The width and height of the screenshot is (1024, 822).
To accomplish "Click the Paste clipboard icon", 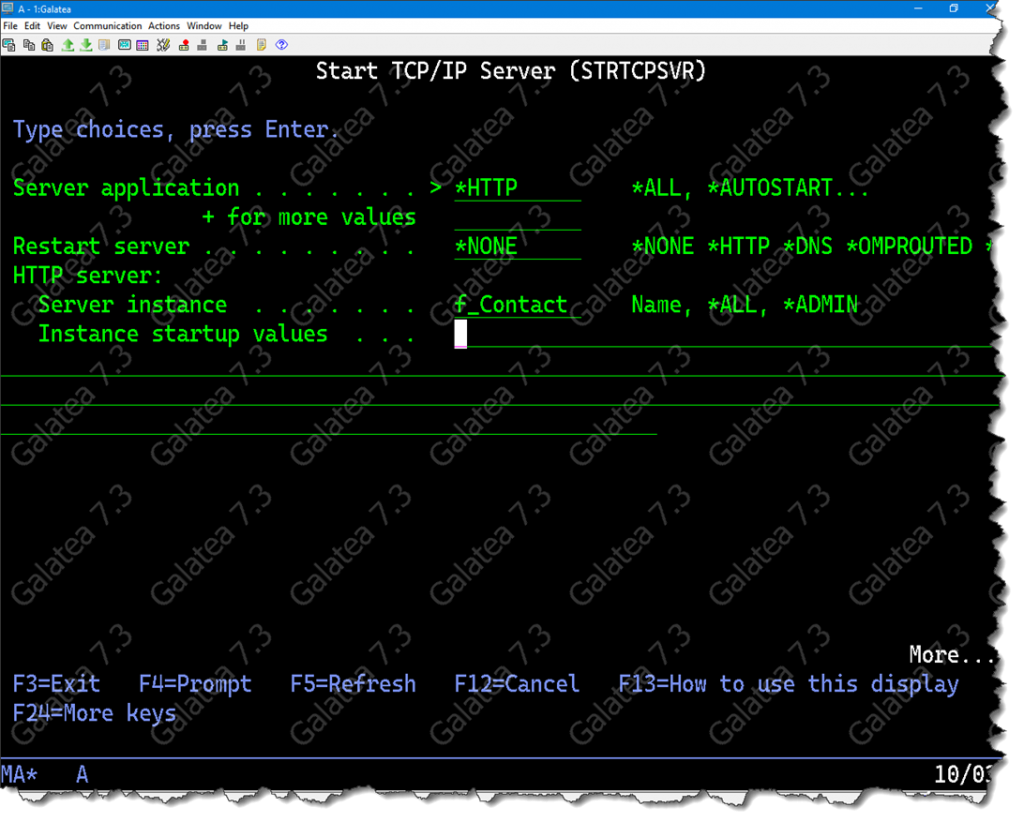I will coord(47,44).
